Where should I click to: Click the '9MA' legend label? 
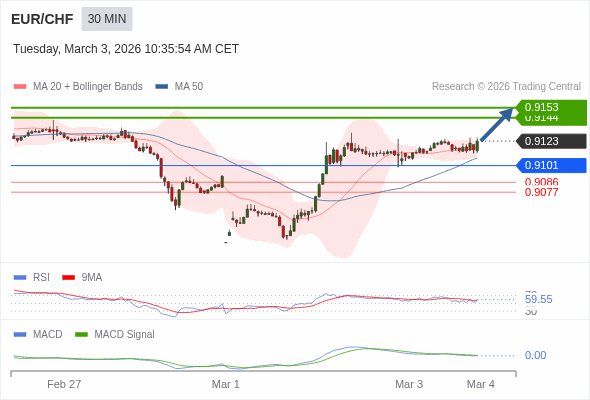coord(92,278)
